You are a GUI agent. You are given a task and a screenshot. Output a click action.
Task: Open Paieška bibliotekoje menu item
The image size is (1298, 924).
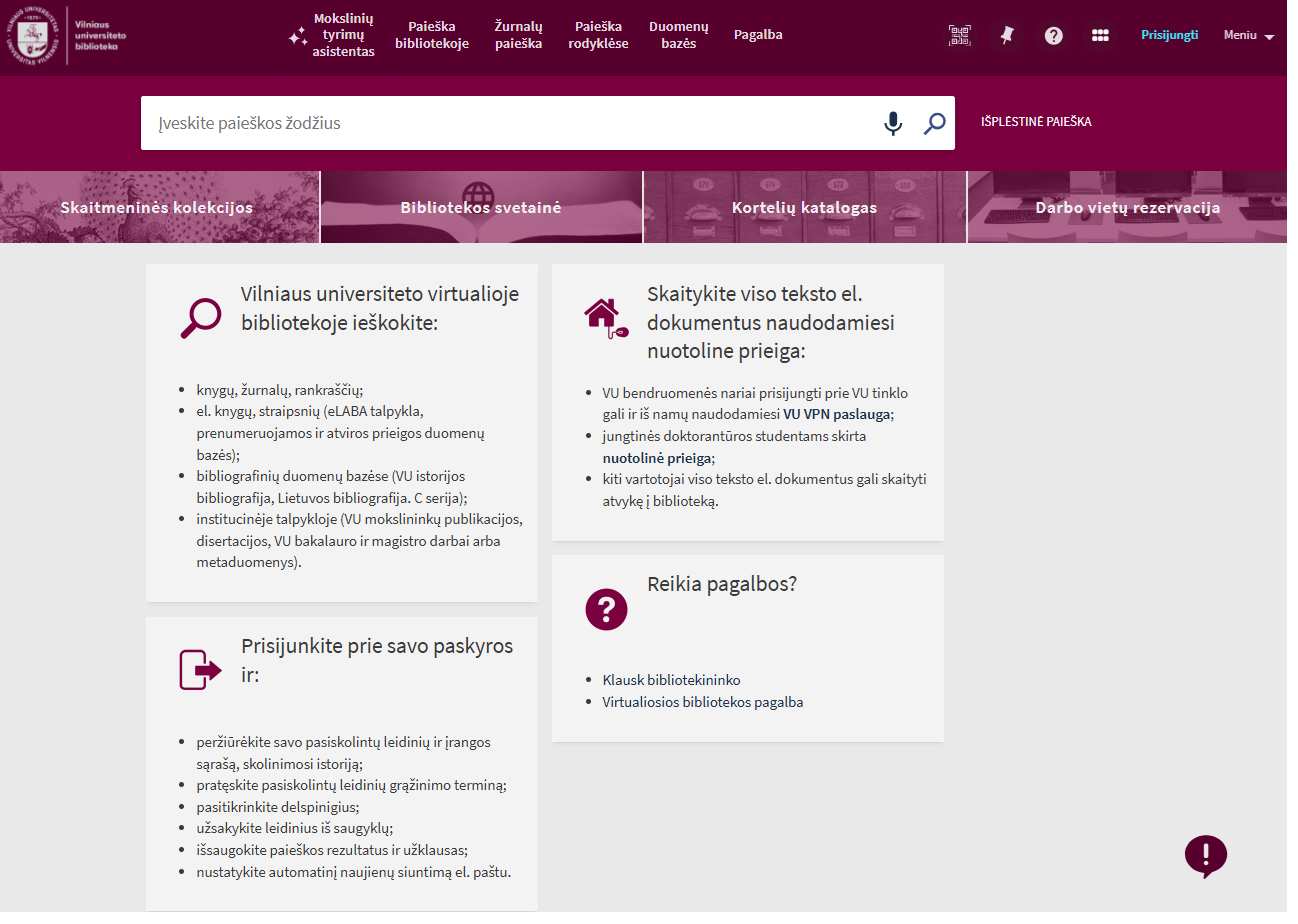pos(432,35)
